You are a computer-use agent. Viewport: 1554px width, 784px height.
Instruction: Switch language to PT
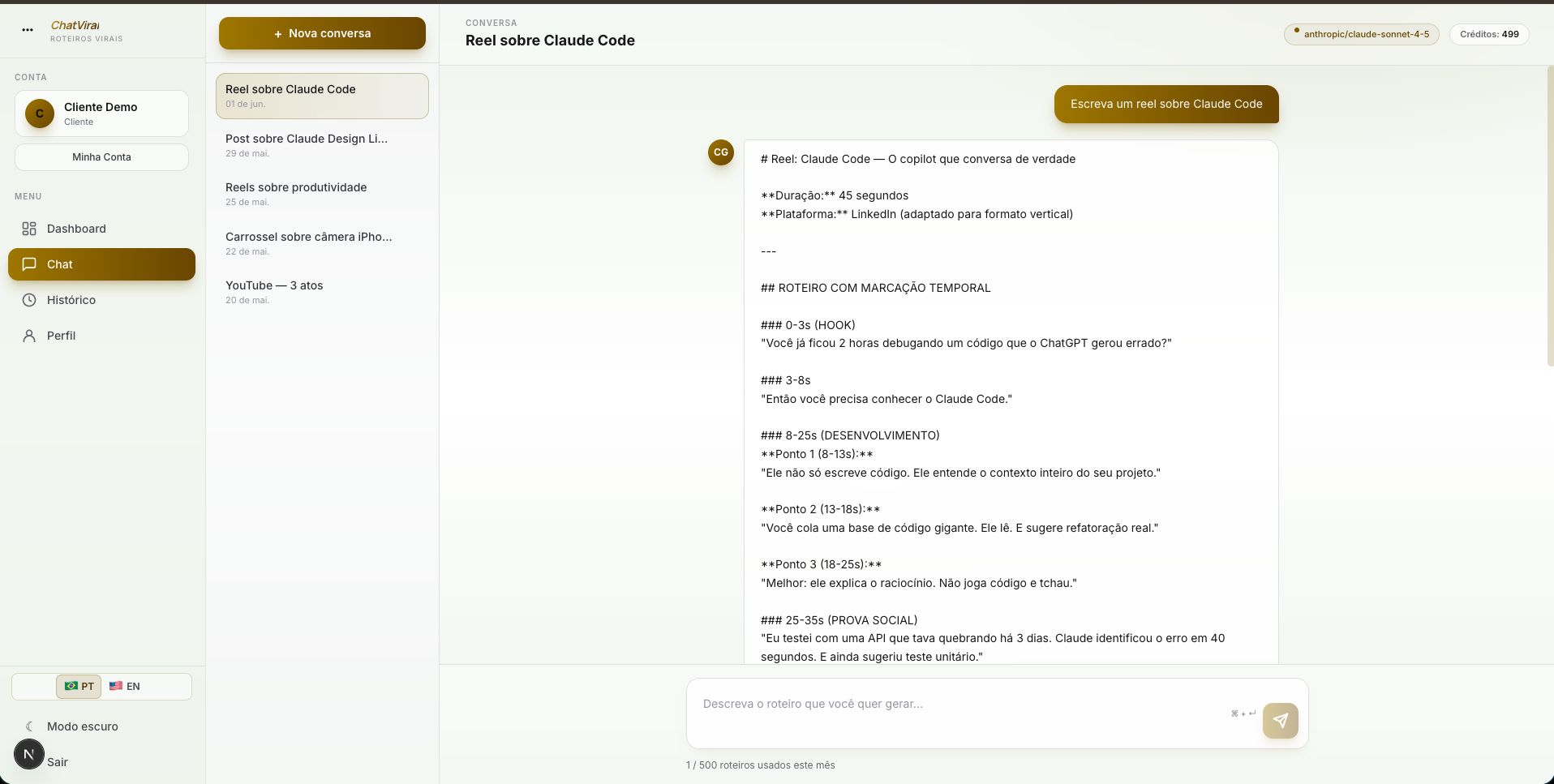click(x=79, y=686)
